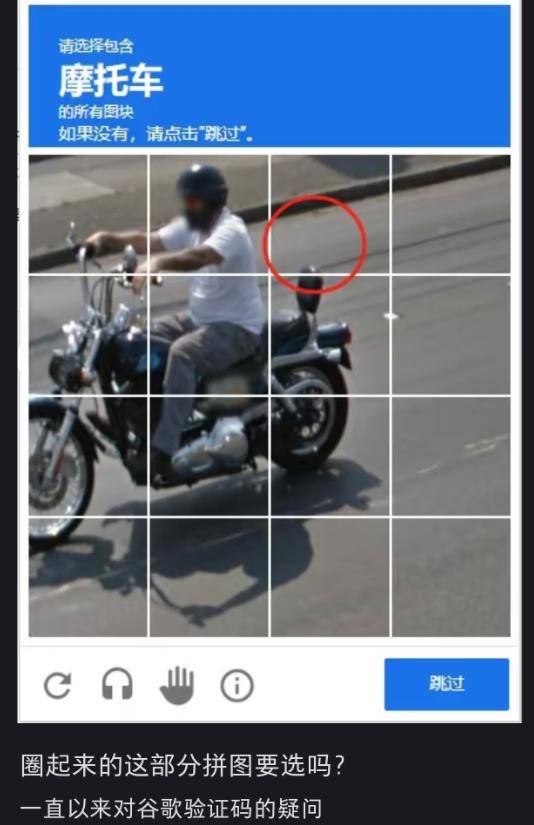Click the reload challenge icon

[57, 686]
